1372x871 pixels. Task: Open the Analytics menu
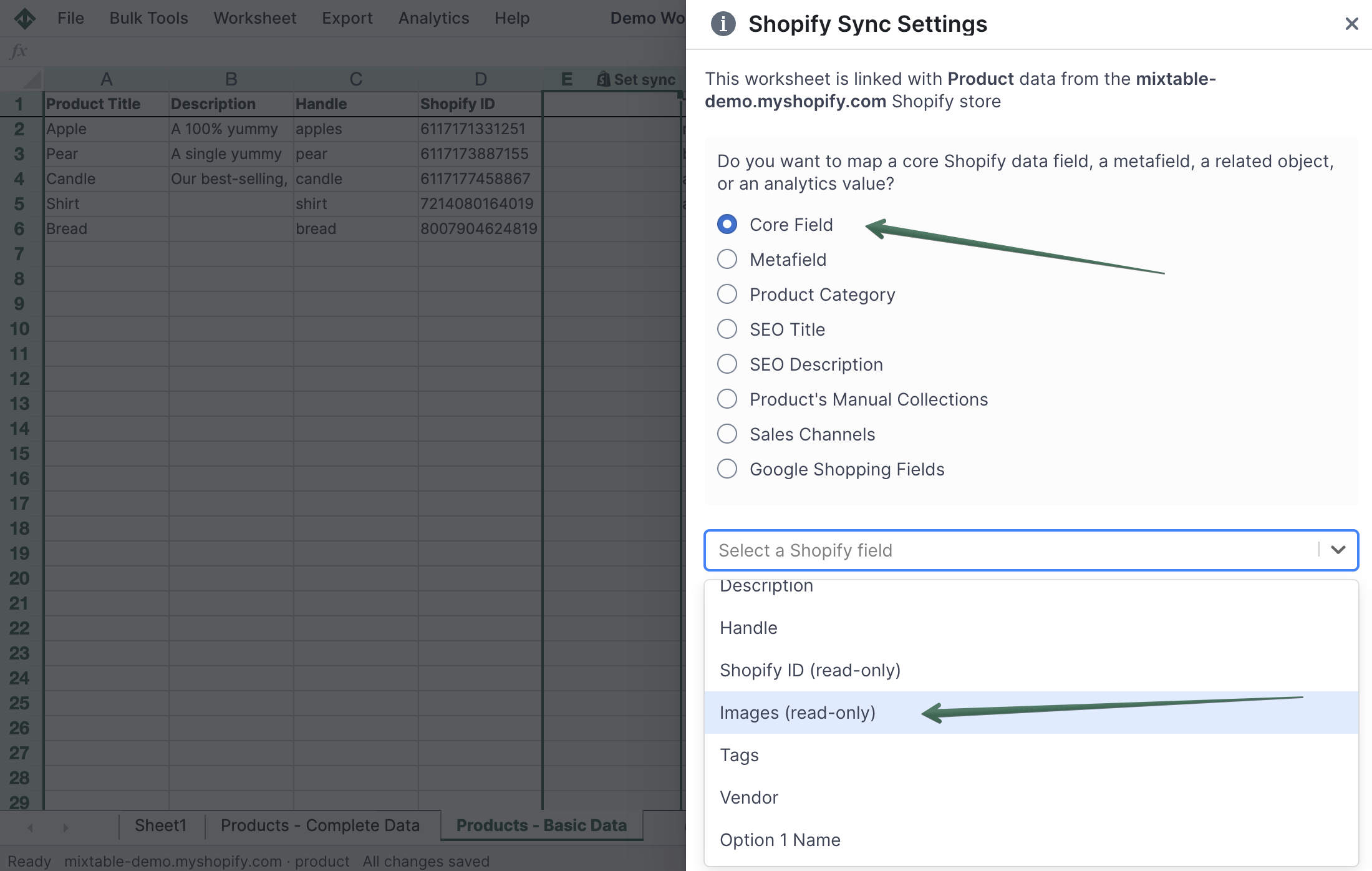[x=433, y=18]
